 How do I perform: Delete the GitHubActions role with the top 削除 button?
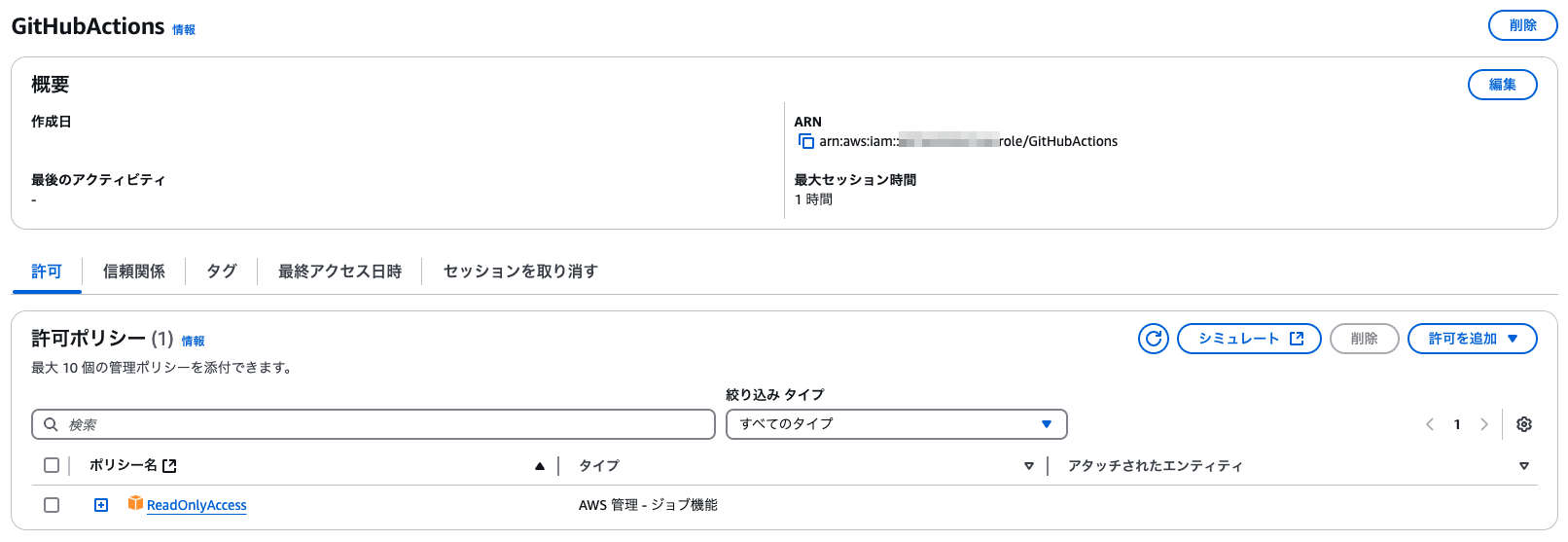[1523, 25]
